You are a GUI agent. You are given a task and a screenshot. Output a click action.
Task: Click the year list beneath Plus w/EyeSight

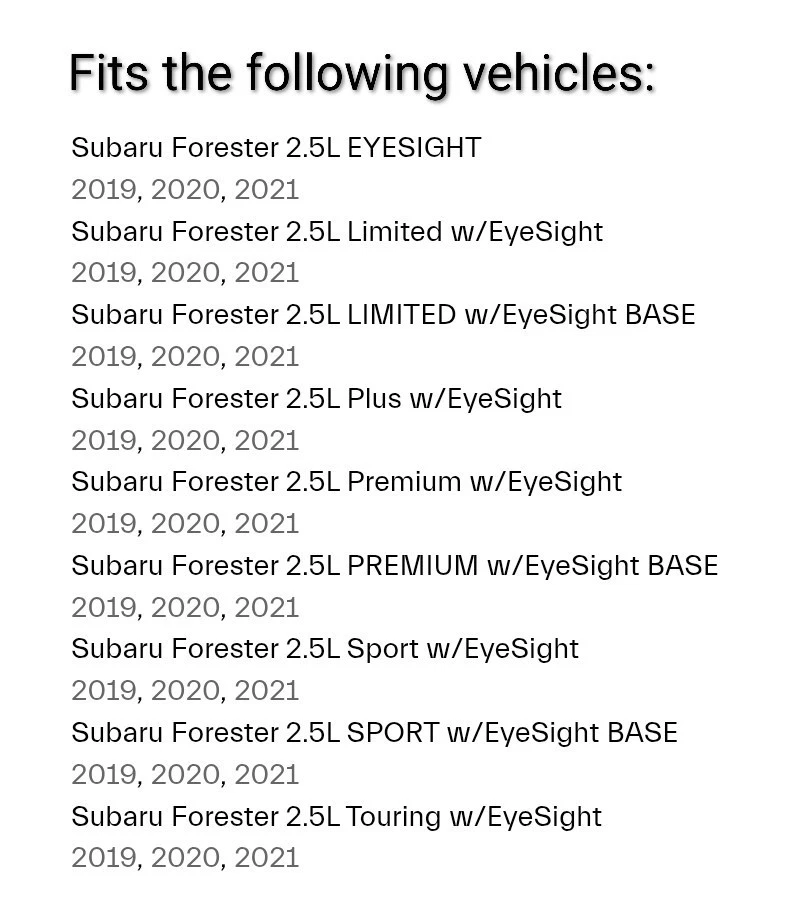[185, 440]
